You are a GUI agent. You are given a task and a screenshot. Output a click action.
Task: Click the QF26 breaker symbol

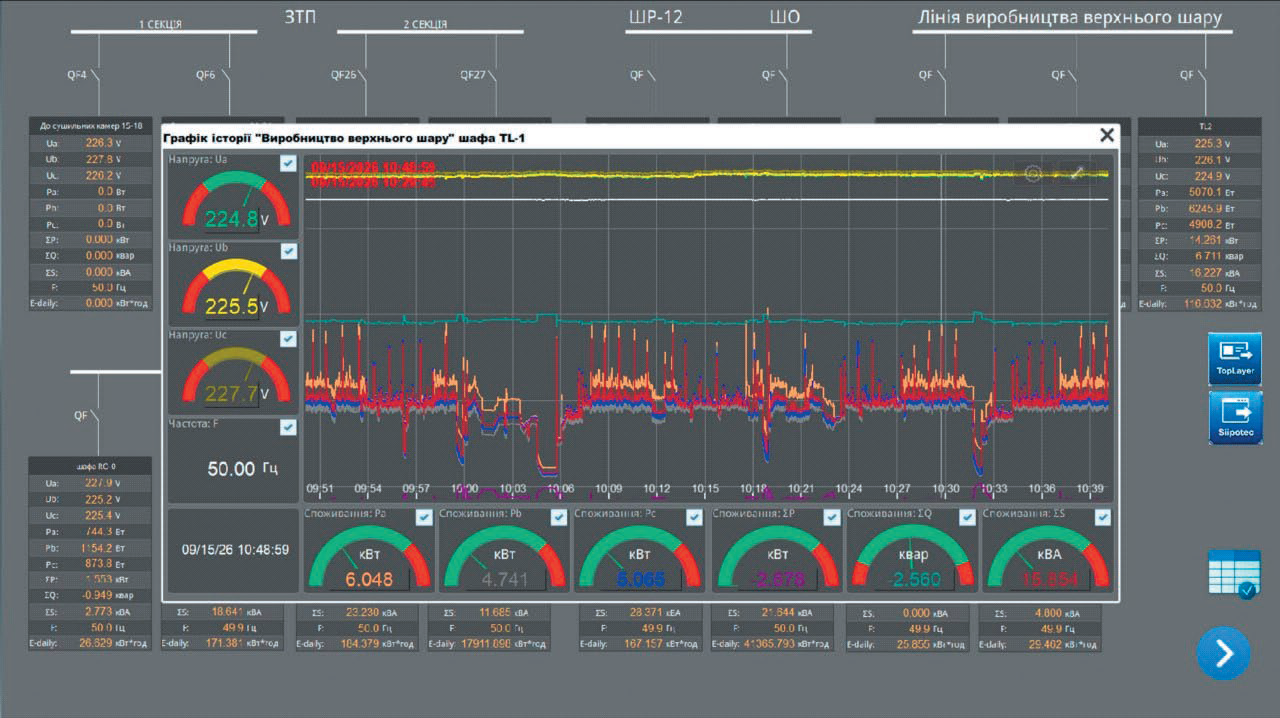coord(360,75)
